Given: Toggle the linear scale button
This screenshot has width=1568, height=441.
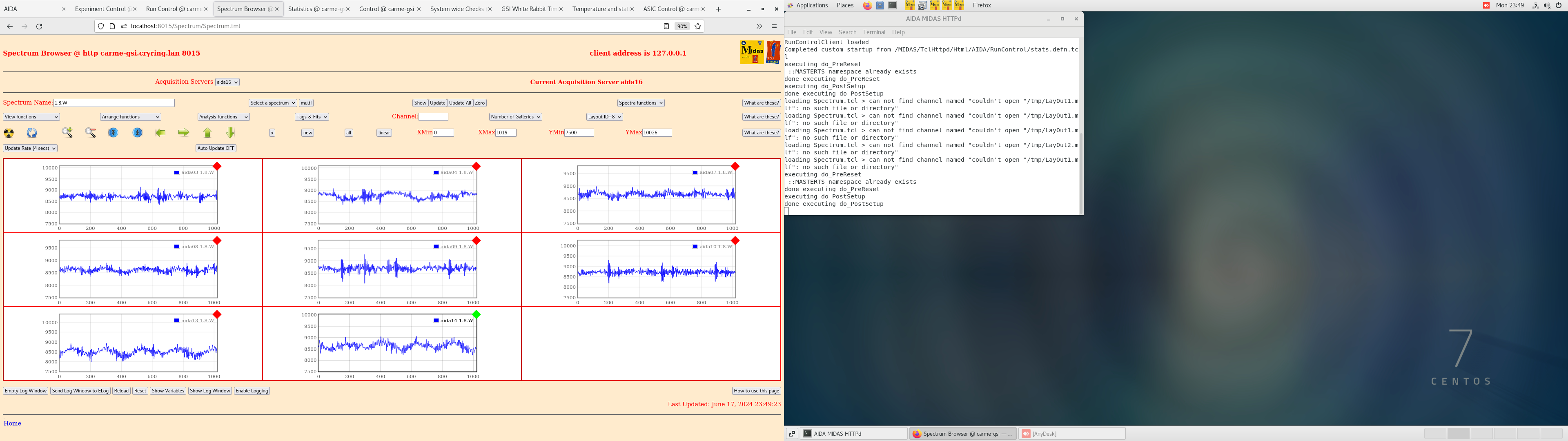Looking at the screenshot, I should [384, 133].
